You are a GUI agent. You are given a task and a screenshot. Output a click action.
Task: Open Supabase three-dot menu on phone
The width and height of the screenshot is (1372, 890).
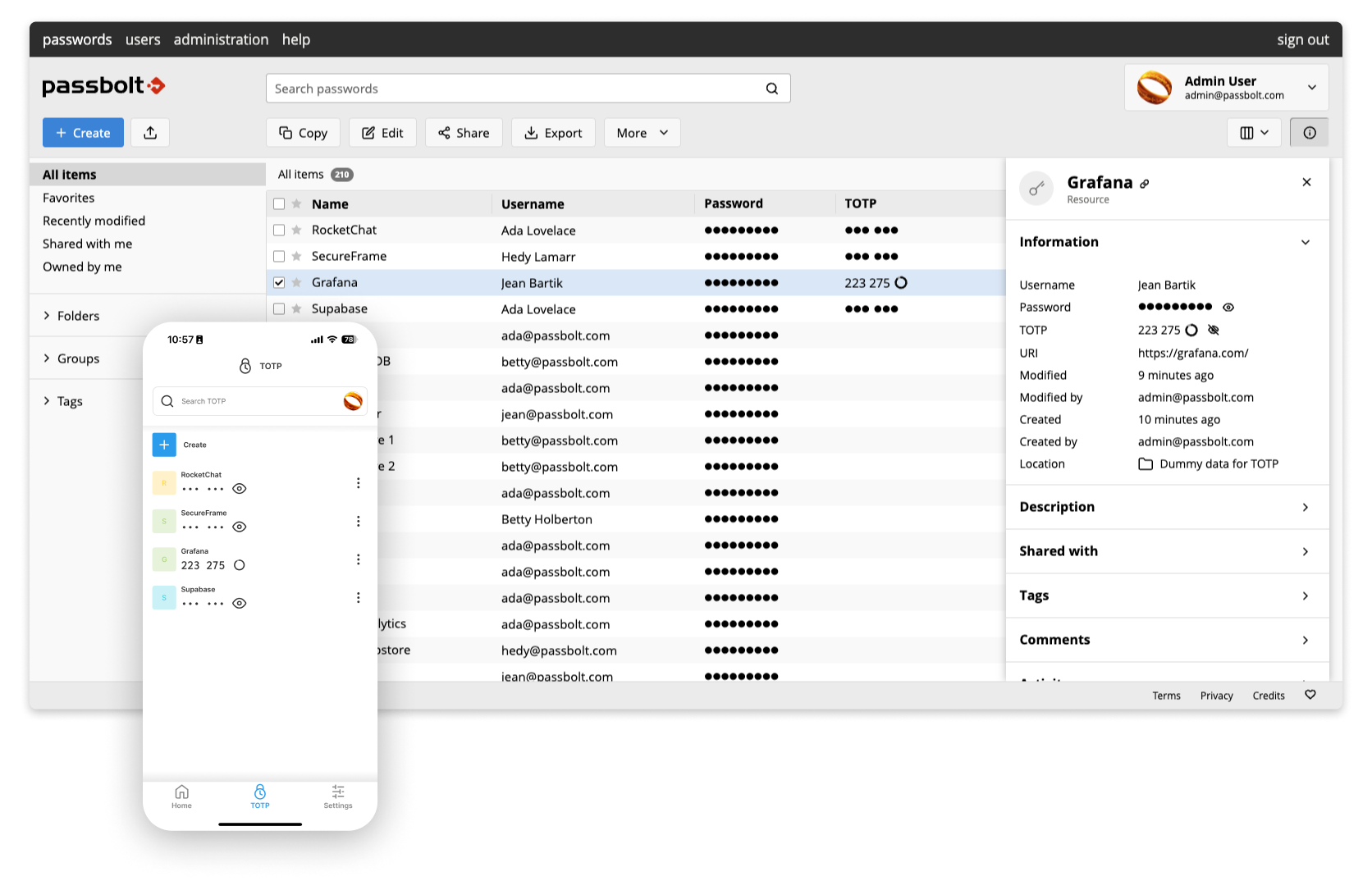tap(358, 597)
